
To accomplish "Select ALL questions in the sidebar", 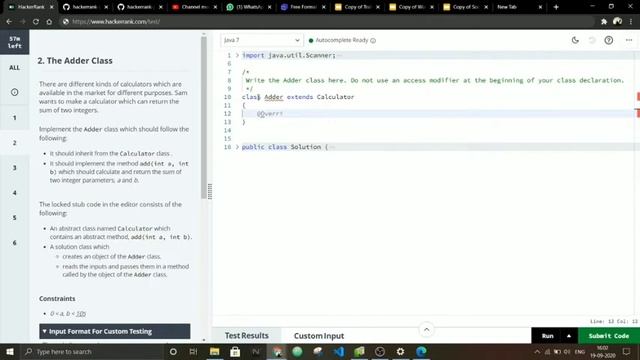I will 14,67.
